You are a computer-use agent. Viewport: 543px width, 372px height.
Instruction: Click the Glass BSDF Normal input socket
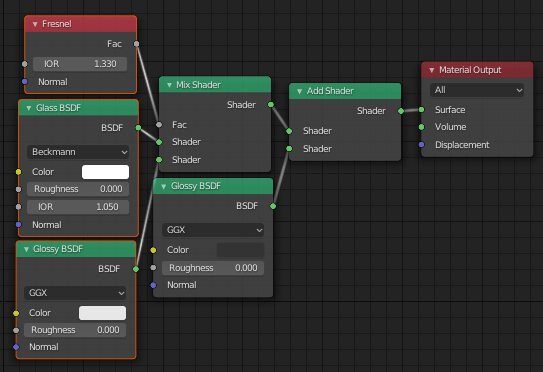pos(19,225)
